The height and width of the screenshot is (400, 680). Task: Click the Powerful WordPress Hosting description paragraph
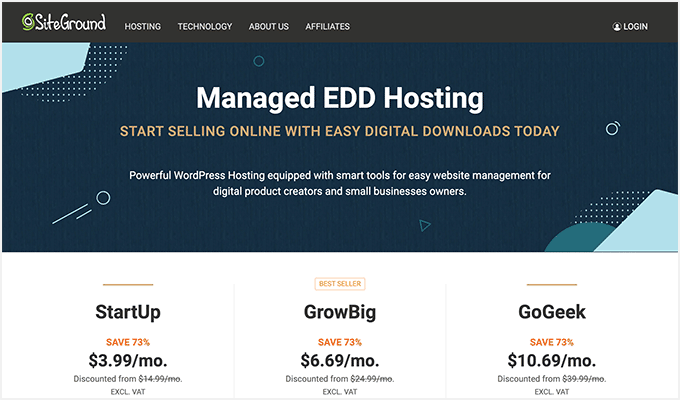click(340, 183)
